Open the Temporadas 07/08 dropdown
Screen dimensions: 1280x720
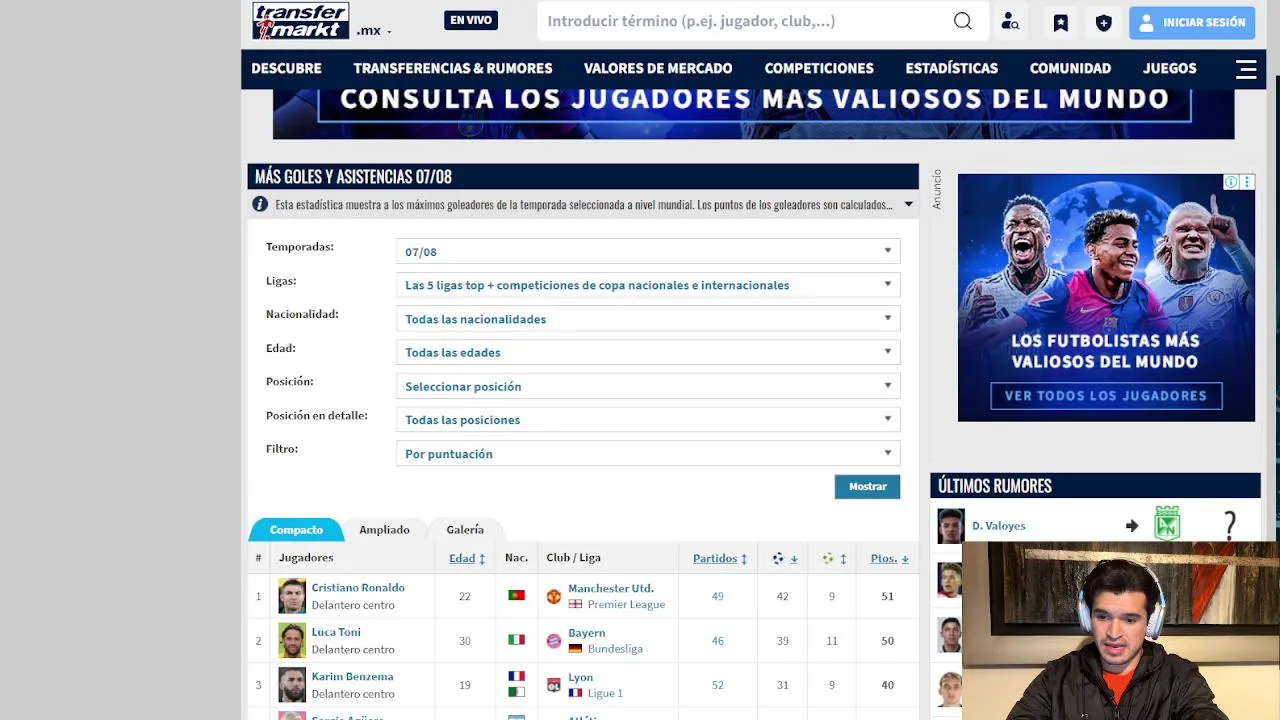(648, 251)
